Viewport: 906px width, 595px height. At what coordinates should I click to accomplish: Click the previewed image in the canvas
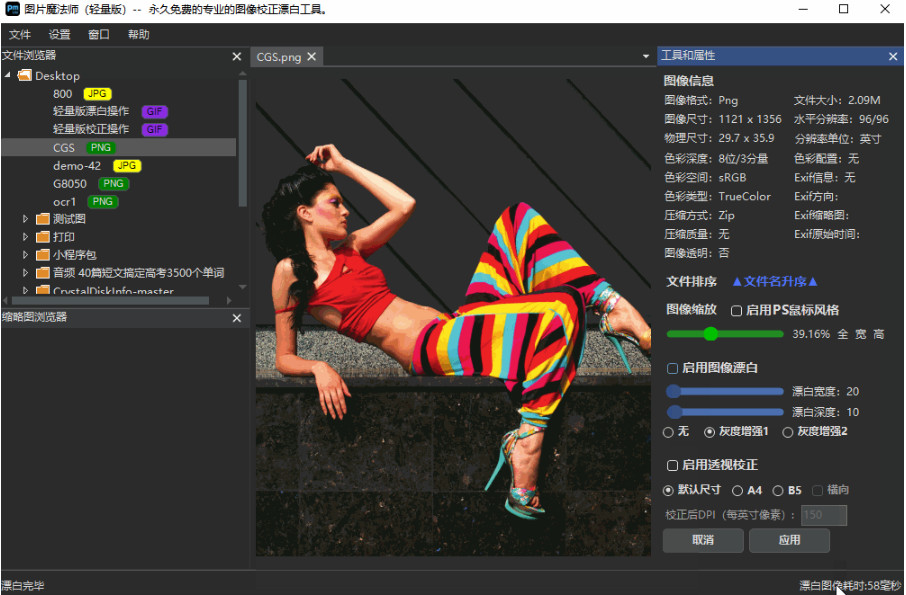click(x=454, y=318)
